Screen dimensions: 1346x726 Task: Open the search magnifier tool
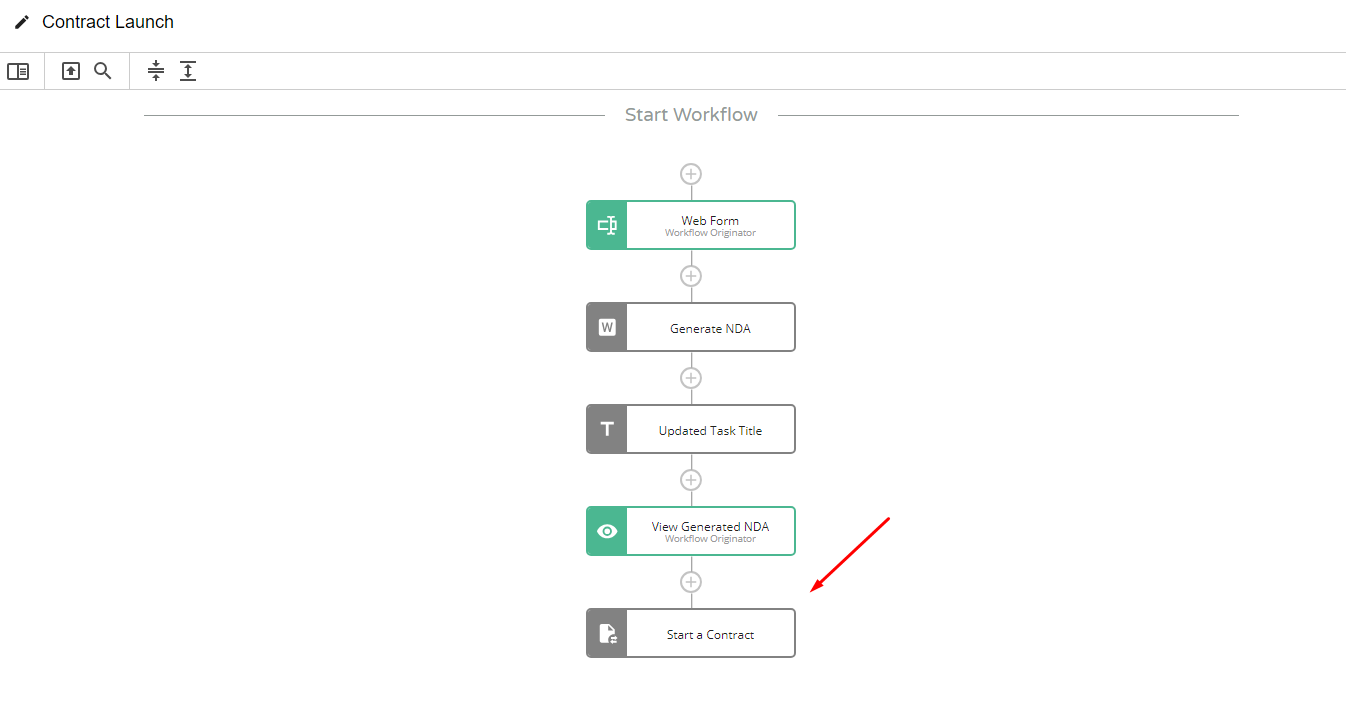click(103, 71)
